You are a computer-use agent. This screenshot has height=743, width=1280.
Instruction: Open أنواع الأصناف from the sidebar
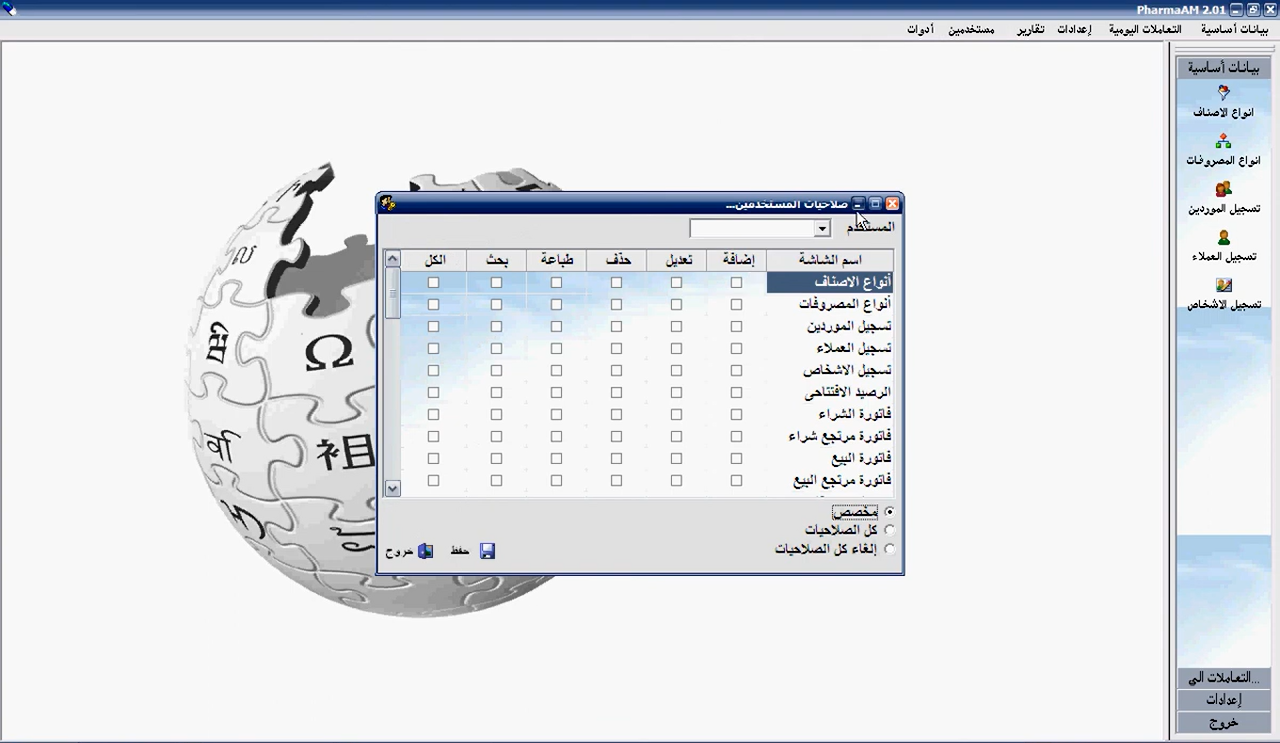[x=1223, y=93]
